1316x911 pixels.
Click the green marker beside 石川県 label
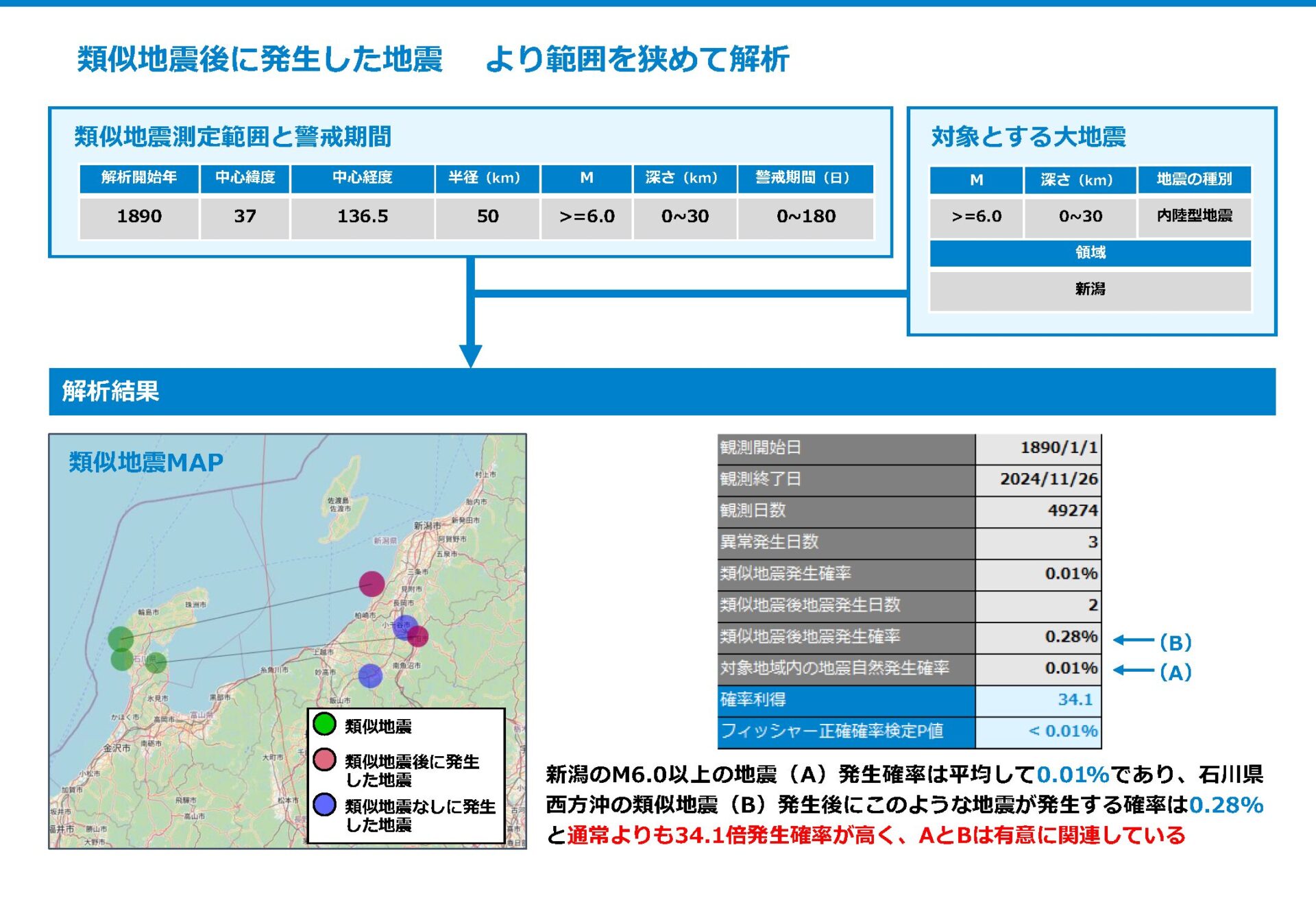pos(156,663)
